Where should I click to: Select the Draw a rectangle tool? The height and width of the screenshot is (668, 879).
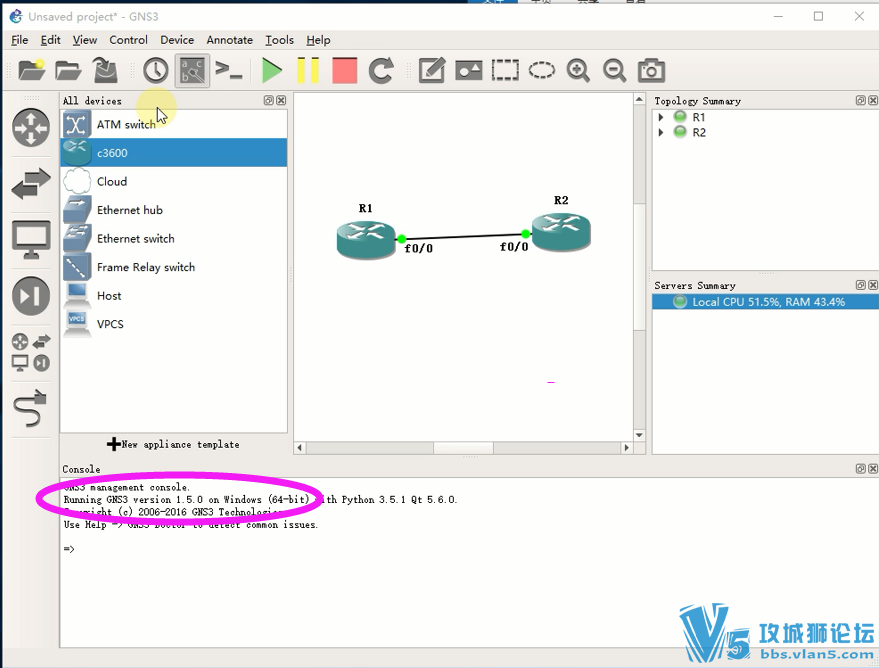[x=505, y=71]
